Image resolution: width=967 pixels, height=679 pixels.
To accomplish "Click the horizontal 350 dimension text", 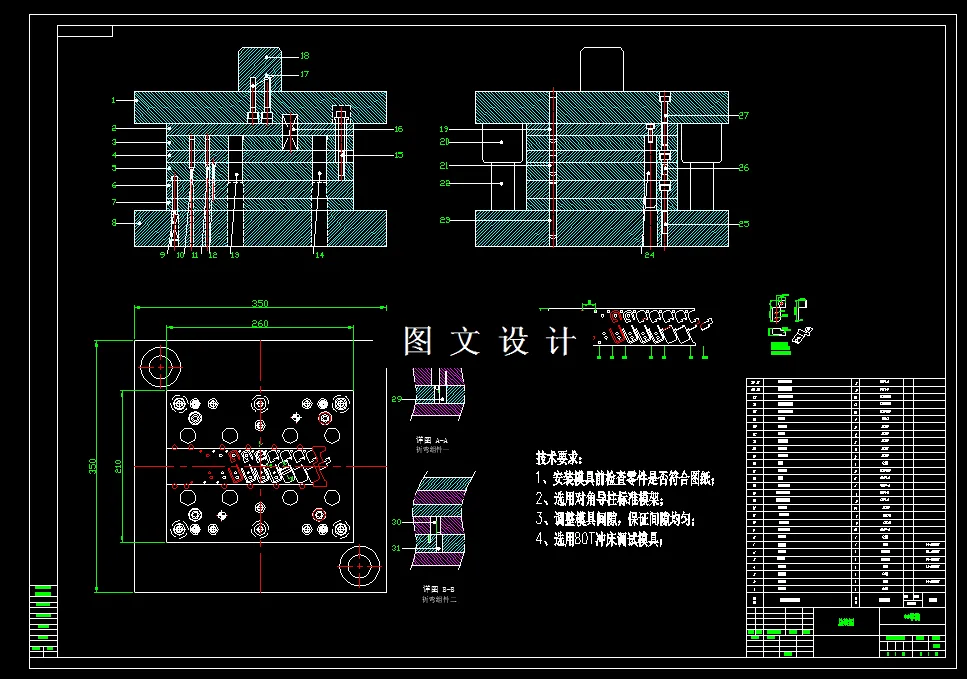I will [260, 303].
